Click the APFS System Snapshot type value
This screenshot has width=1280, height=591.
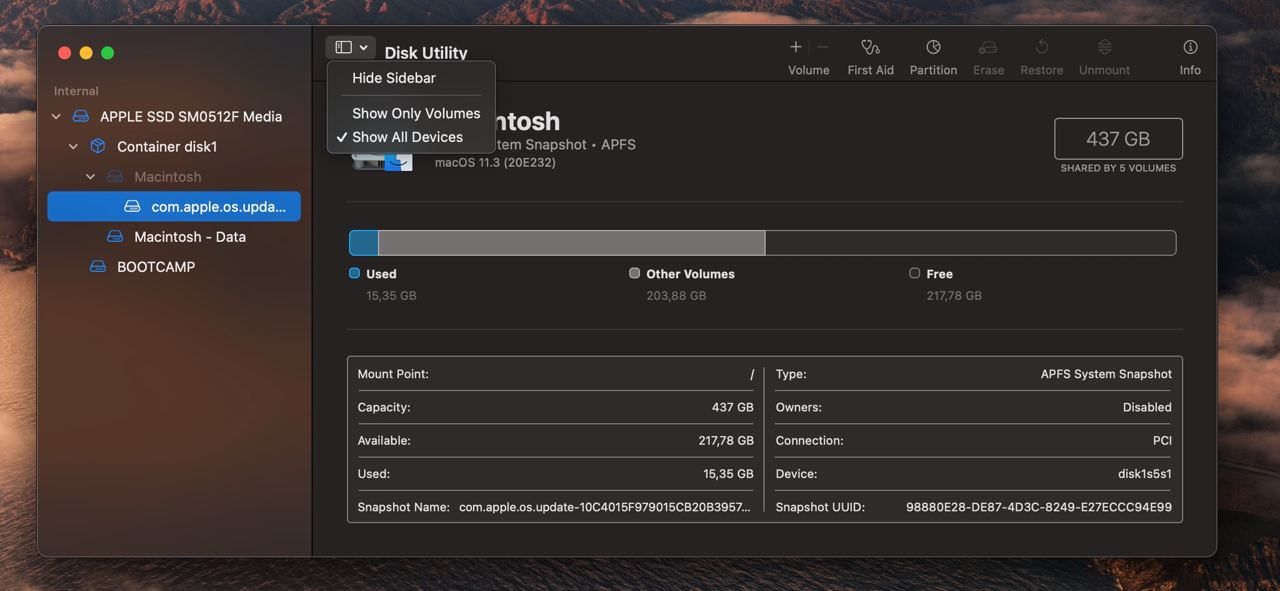pos(1106,374)
